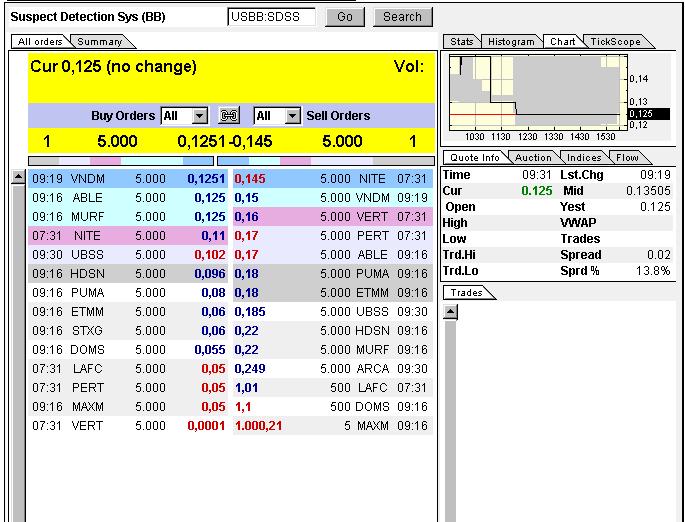Click the Yest value 0.125
This screenshot has width=685, height=522.
tap(655, 207)
